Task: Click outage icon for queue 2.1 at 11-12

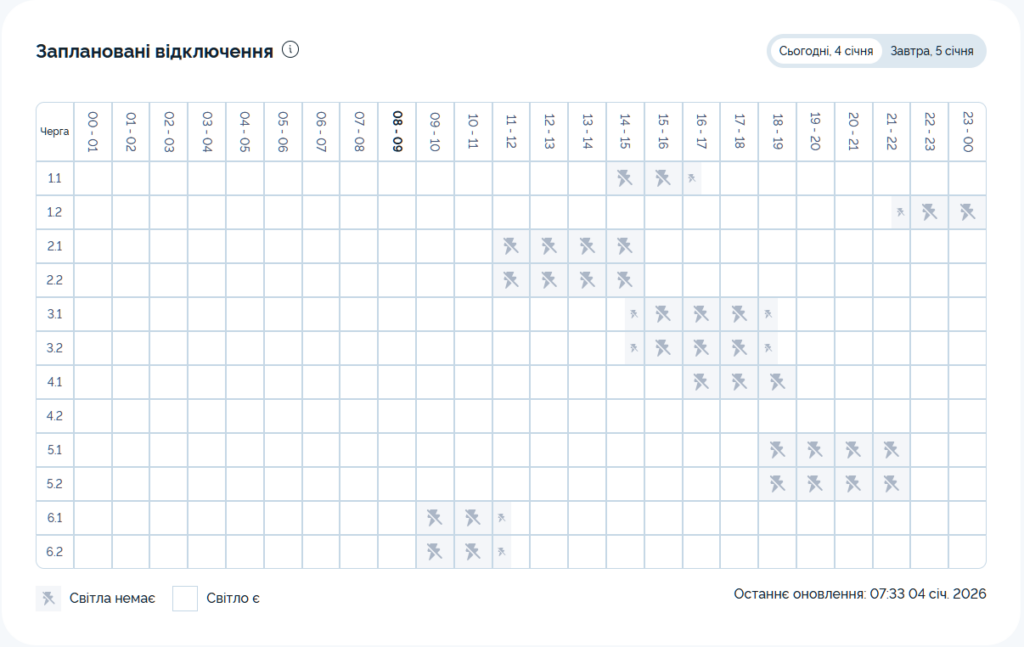Action: 511,246
